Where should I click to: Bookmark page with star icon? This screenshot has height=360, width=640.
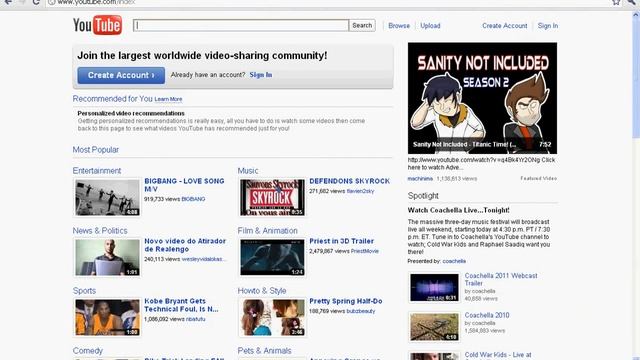[616, 2]
